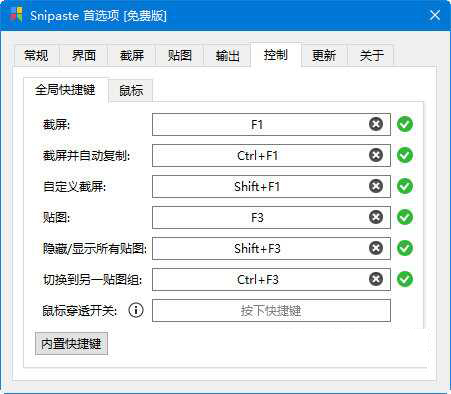This screenshot has width=451, height=394.
Task: Switch to the 界面 tab
Action: pyautogui.click(x=84, y=55)
